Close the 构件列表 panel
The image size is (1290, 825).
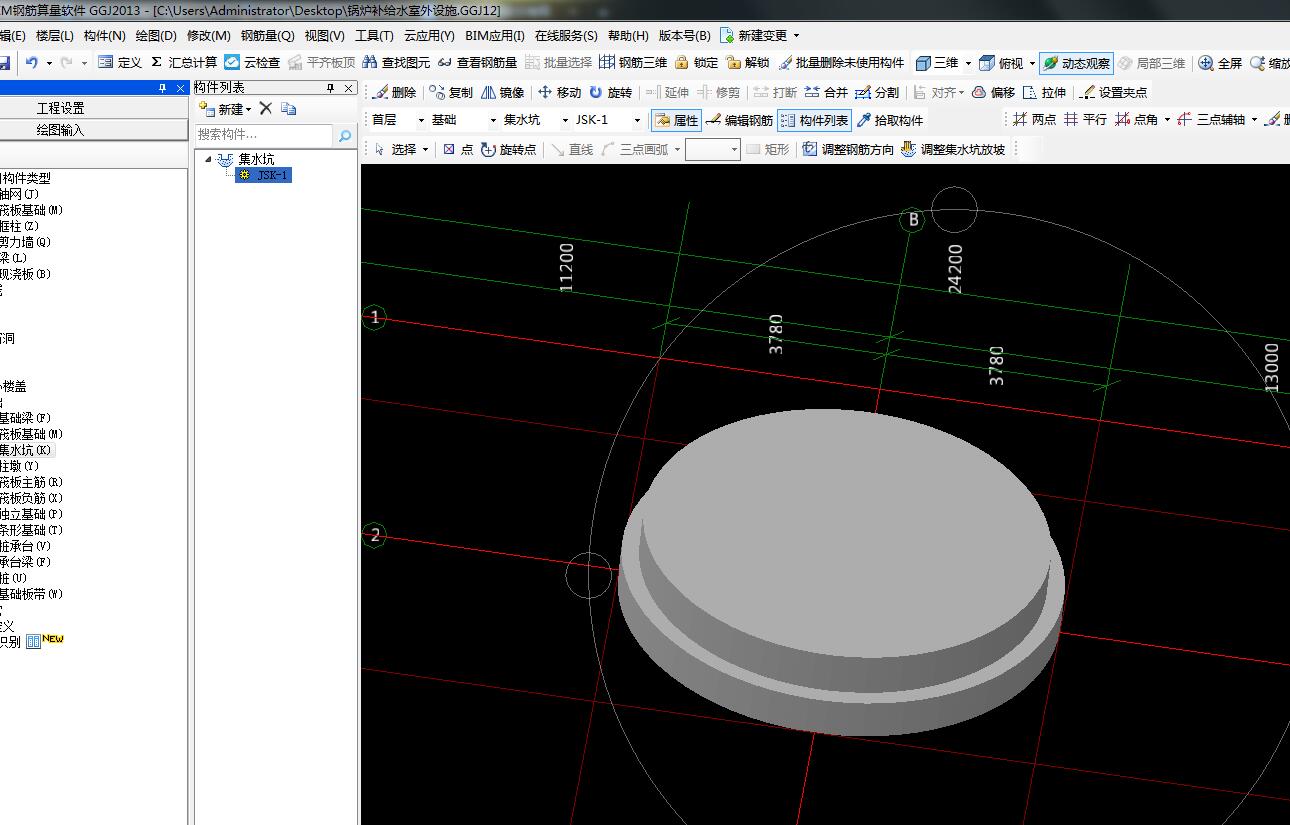pos(349,88)
